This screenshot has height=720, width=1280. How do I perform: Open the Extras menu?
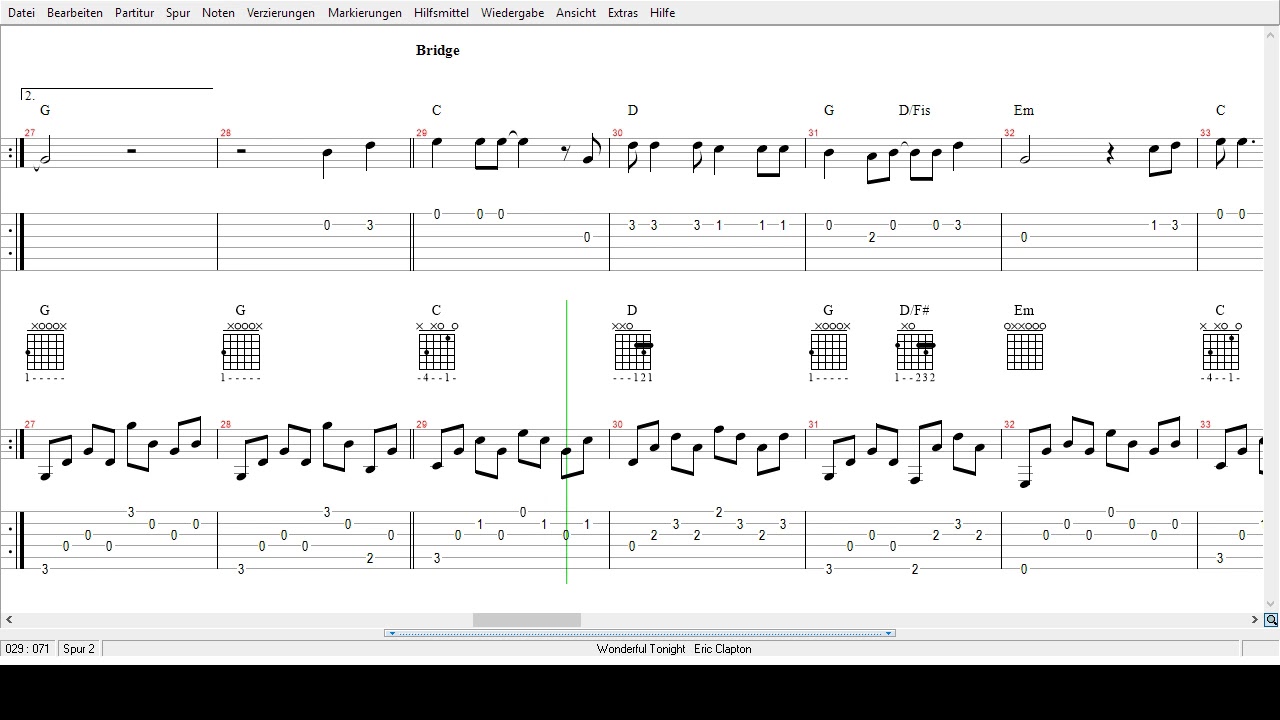pyautogui.click(x=622, y=13)
